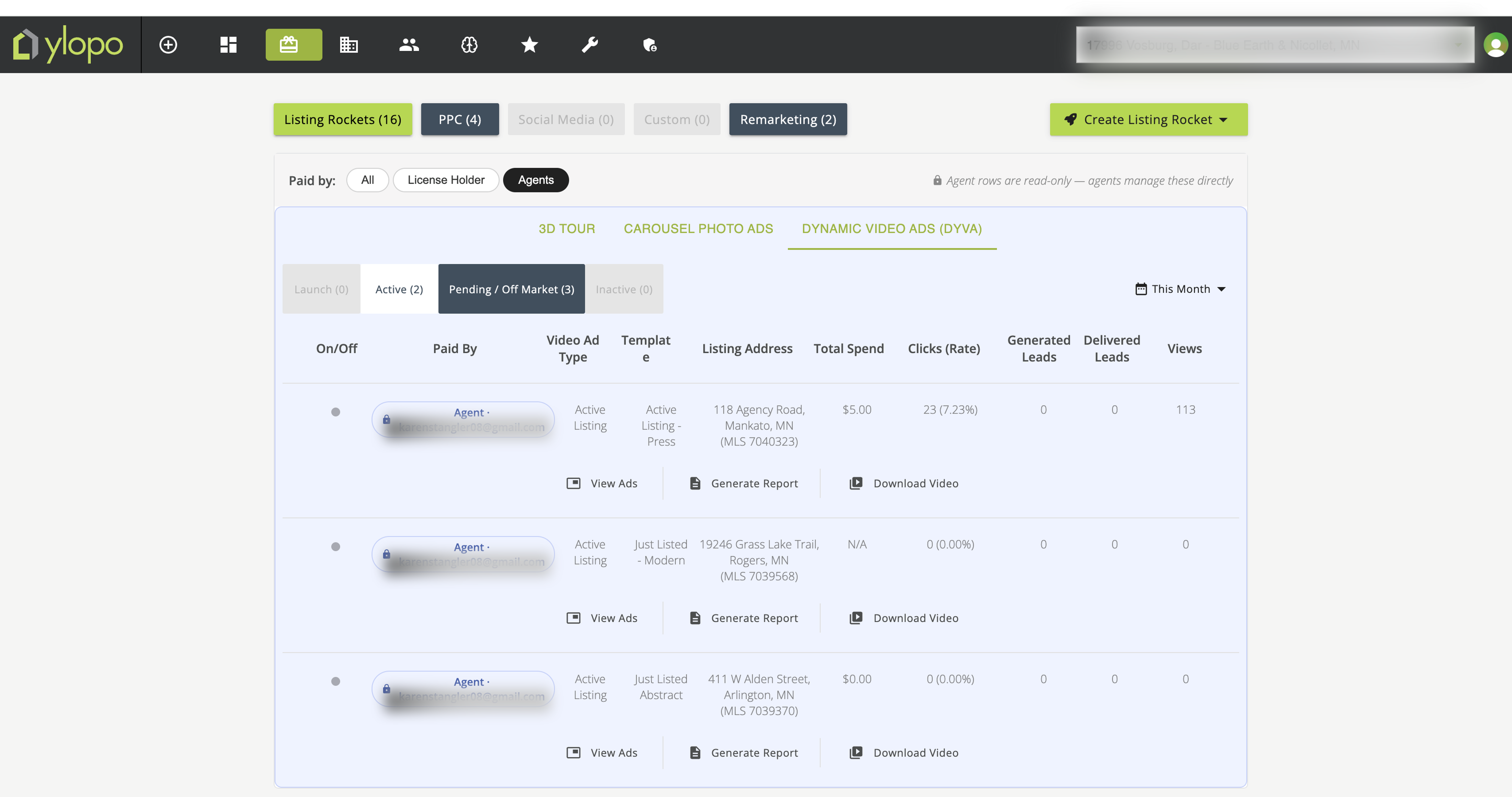
Task: Open the dashboard grid icon
Action: tap(228, 45)
